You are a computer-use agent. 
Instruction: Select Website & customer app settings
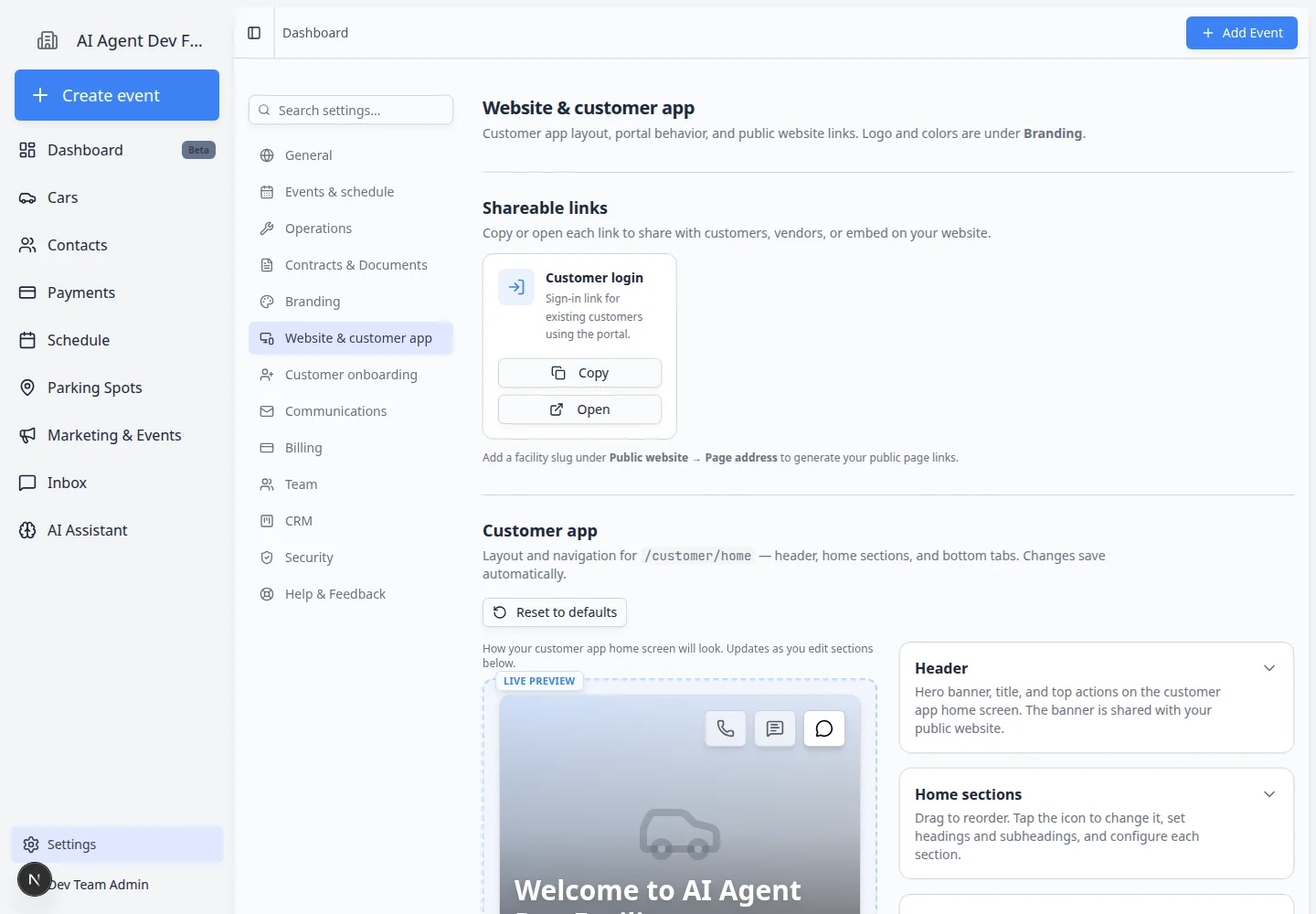(351, 338)
